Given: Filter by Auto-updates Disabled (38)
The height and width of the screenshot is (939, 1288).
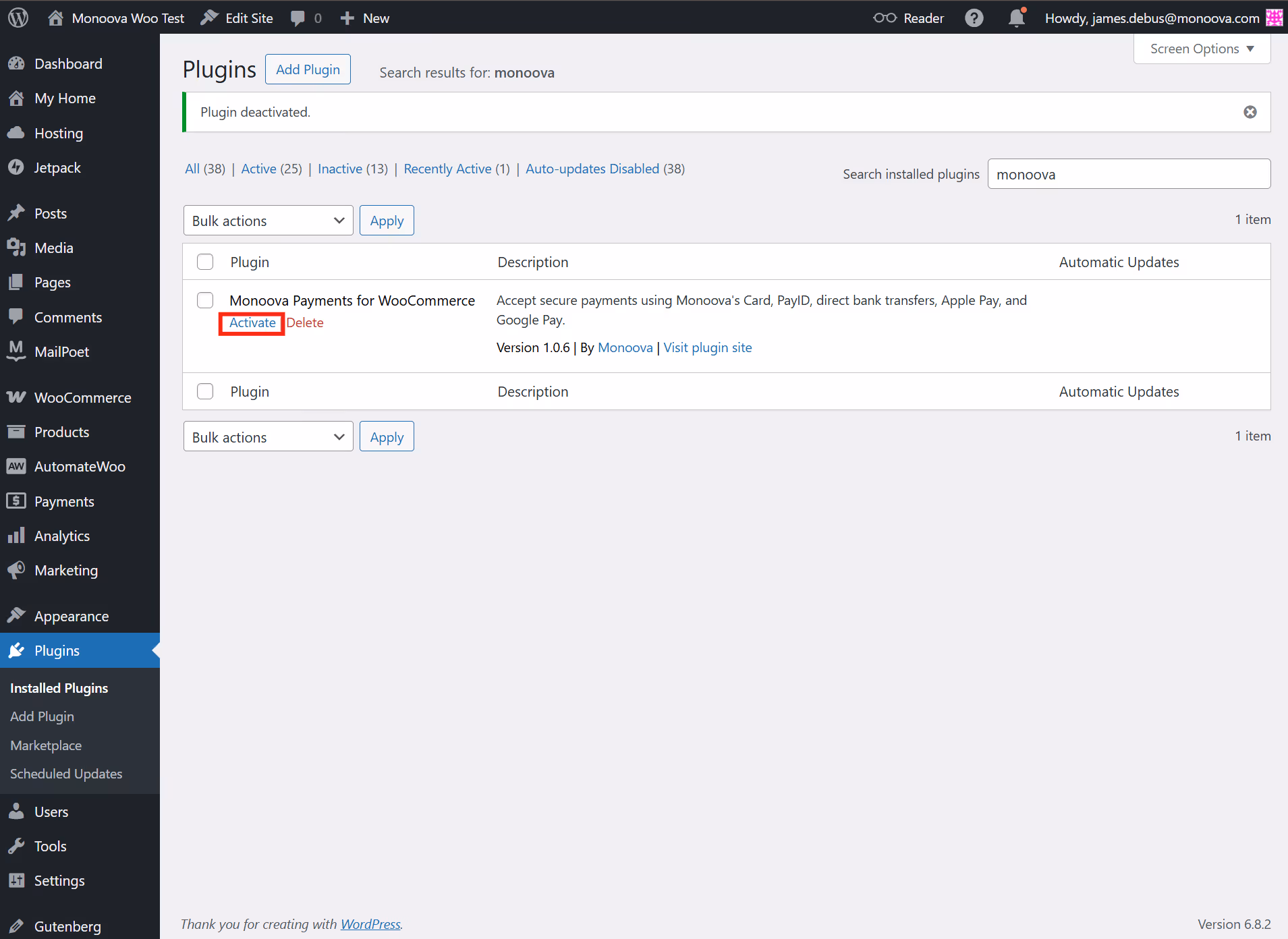Looking at the screenshot, I should point(605,169).
